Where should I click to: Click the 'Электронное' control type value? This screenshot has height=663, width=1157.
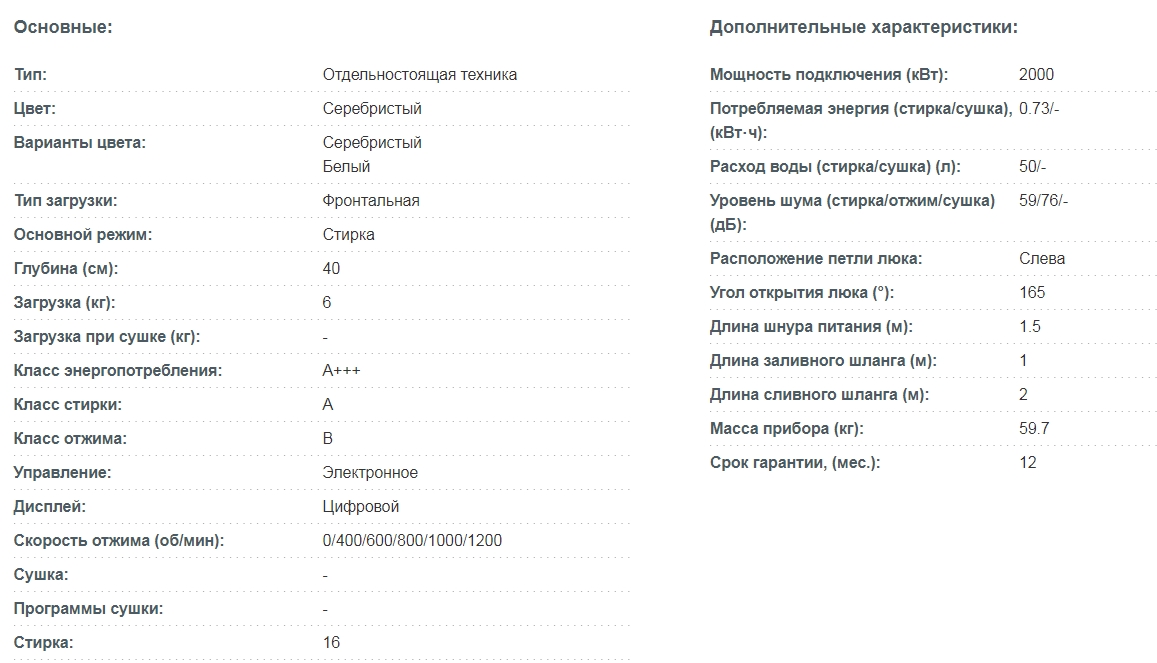coord(370,472)
